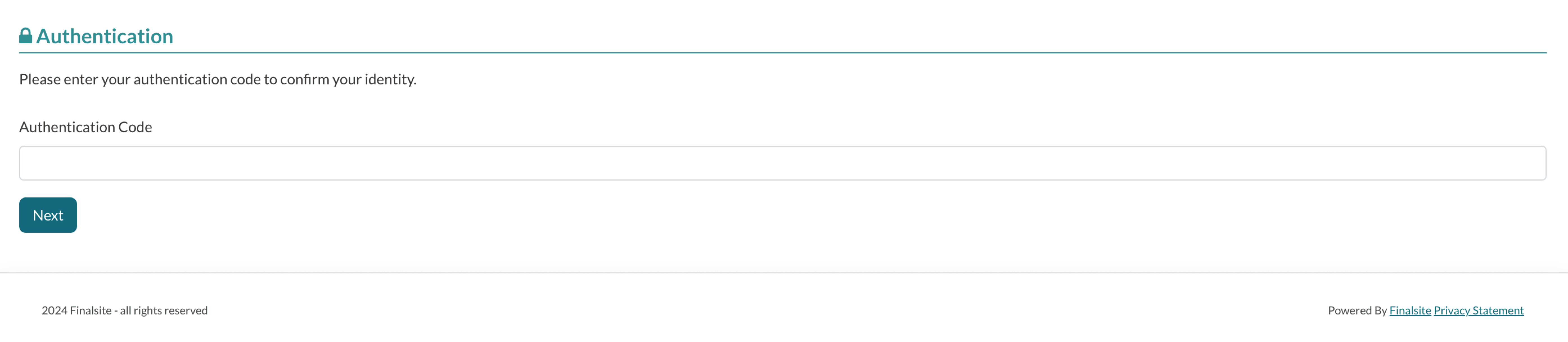Click the phrase "authentication code" in the instructions
The width and height of the screenshot is (1568, 342).
[197, 80]
